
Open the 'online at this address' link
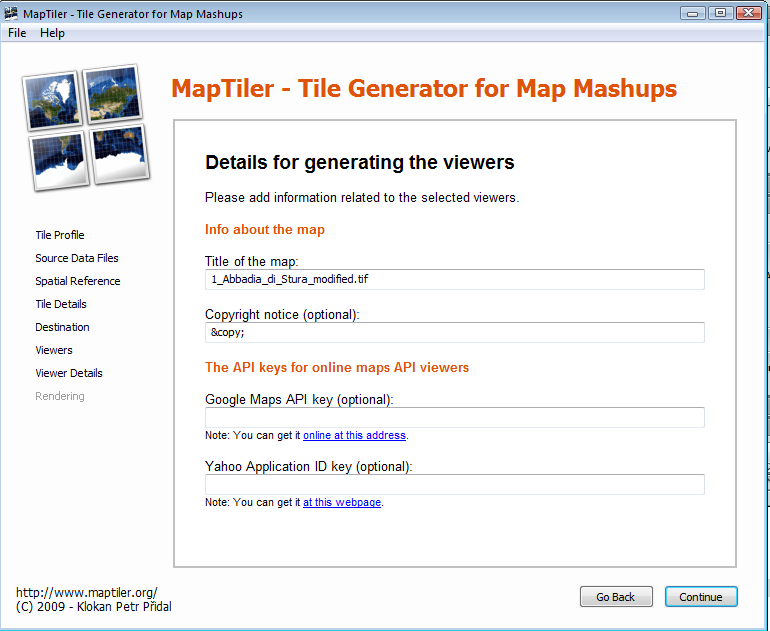[x=355, y=436]
